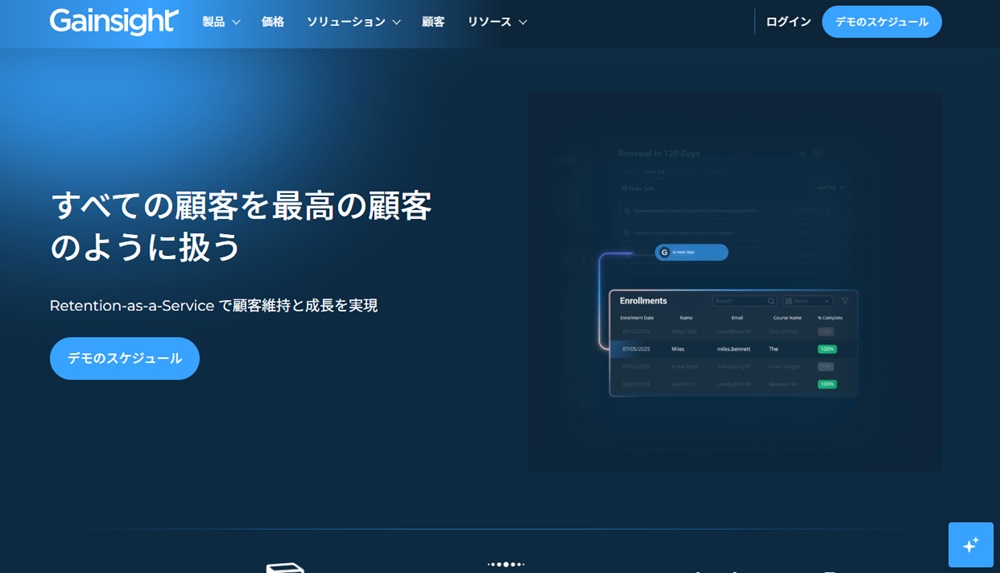This screenshot has height=573, width=1000.
Task: Click the Enrollments panel title
Action: [643, 301]
